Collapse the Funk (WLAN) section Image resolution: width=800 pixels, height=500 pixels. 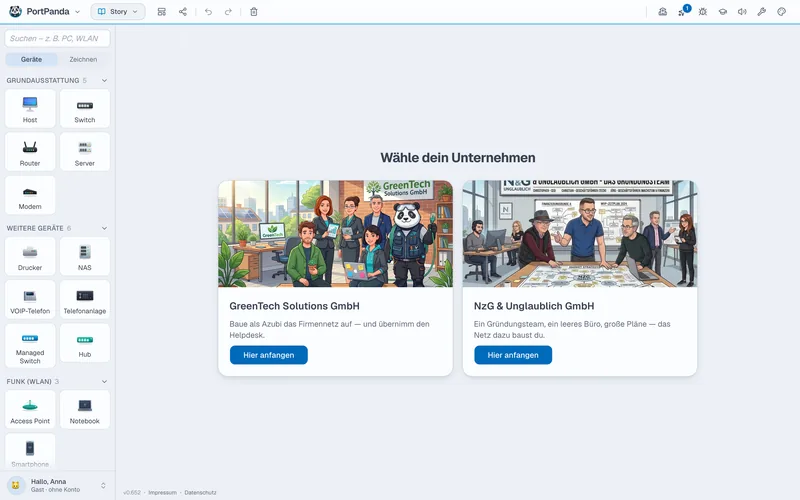coord(104,382)
